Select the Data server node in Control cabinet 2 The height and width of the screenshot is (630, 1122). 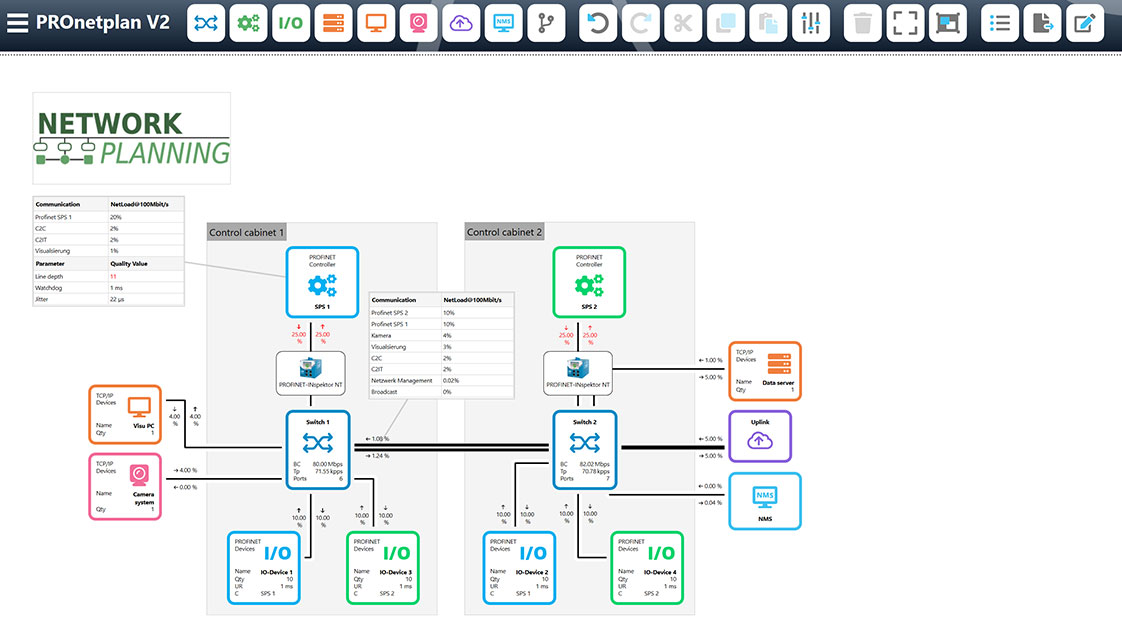click(x=765, y=370)
